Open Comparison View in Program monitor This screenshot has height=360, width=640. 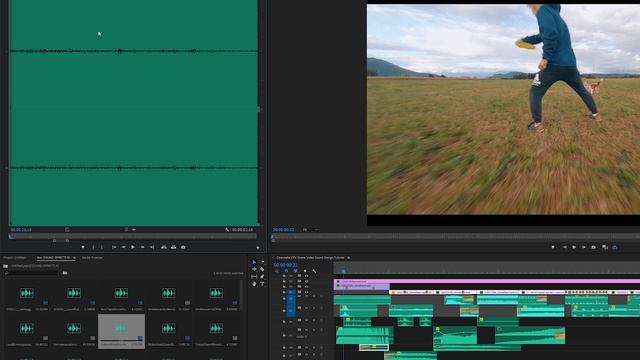click(x=604, y=247)
